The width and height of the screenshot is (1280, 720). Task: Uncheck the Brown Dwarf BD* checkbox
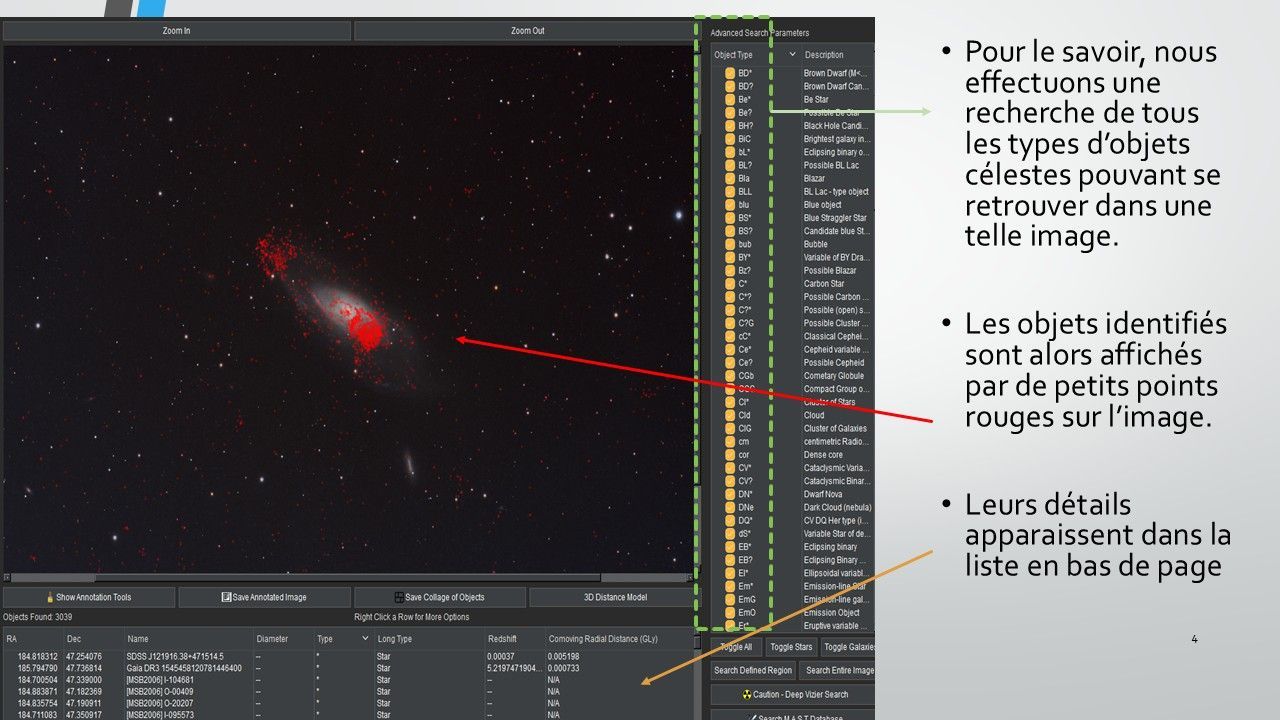730,73
